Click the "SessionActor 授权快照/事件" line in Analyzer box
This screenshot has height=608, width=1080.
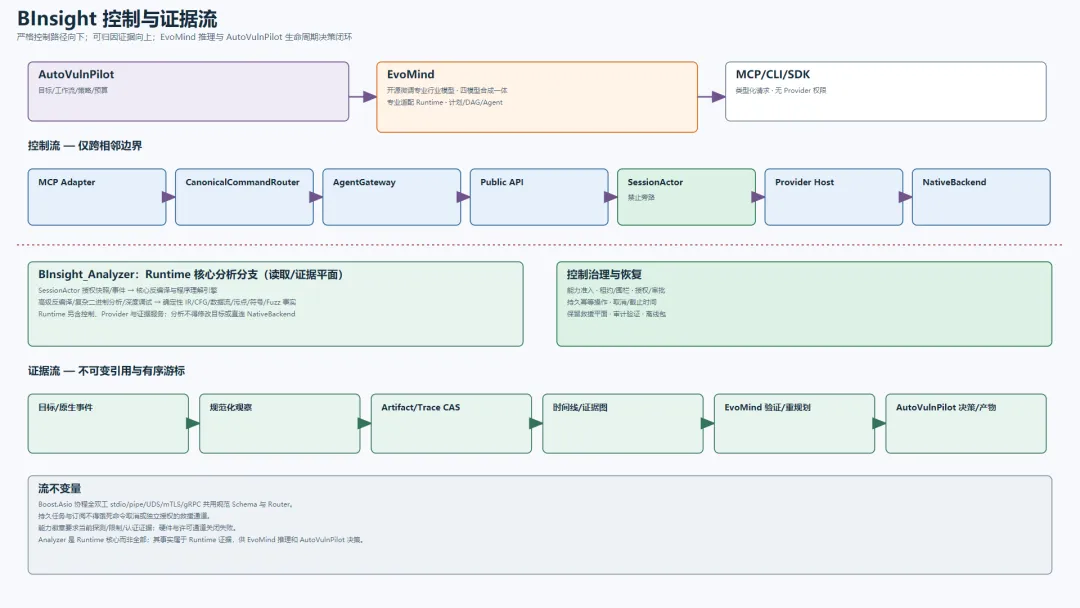click(127, 291)
